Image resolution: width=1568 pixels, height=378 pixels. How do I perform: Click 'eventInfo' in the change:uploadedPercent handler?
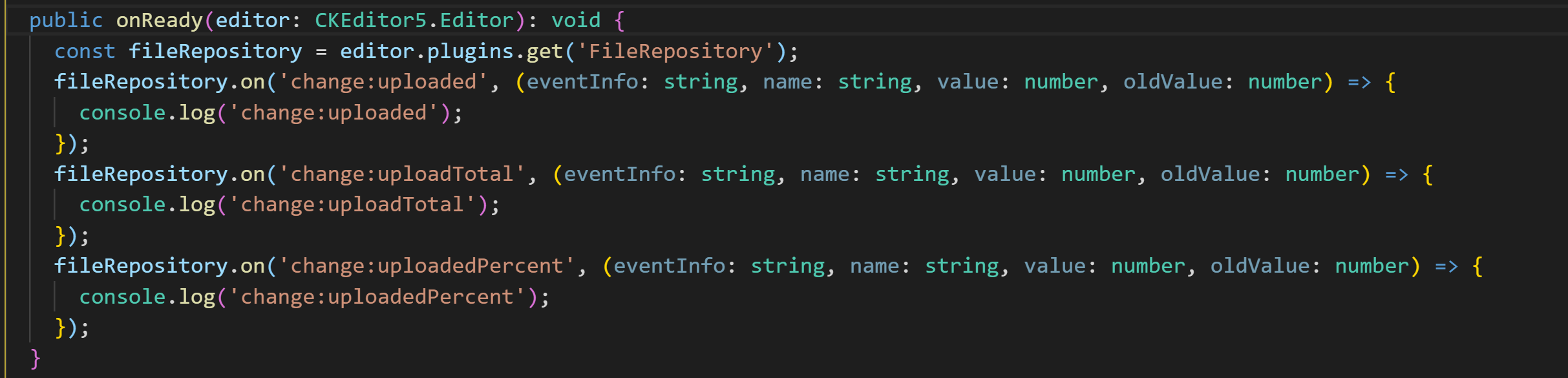tap(670, 266)
